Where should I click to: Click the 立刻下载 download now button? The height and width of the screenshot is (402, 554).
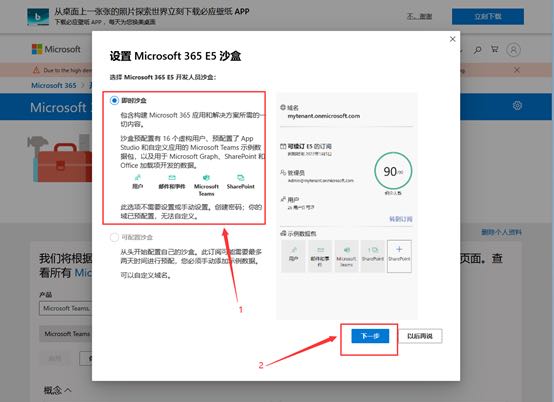point(488,17)
